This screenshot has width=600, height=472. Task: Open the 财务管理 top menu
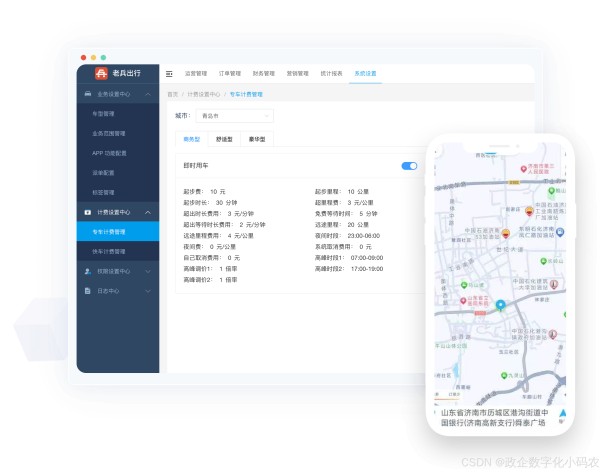pos(264,73)
